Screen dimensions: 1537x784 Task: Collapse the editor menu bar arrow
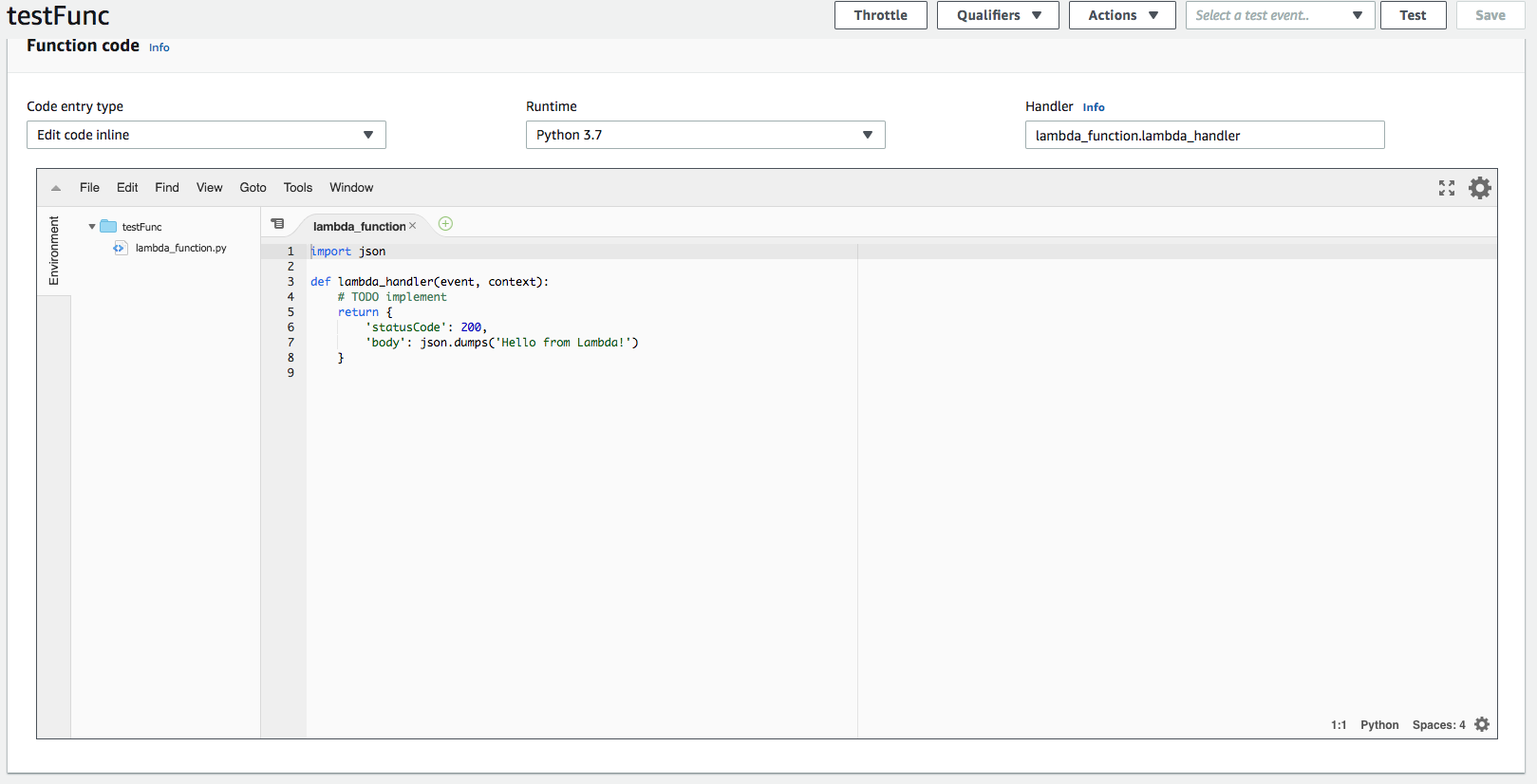(x=56, y=188)
